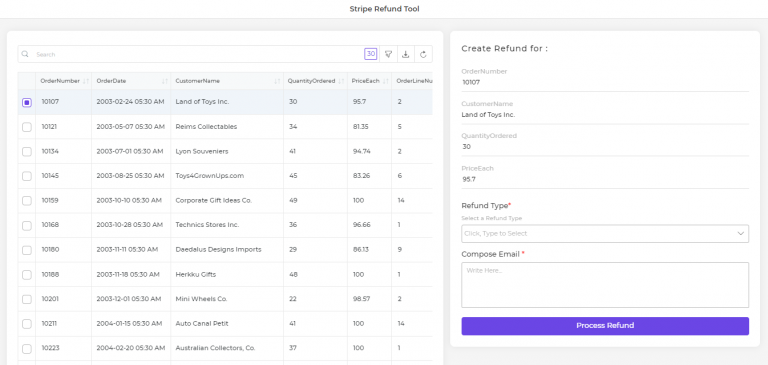Sort by QuantityOrdered column arrows
The width and height of the screenshot is (768, 365).
(341, 81)
